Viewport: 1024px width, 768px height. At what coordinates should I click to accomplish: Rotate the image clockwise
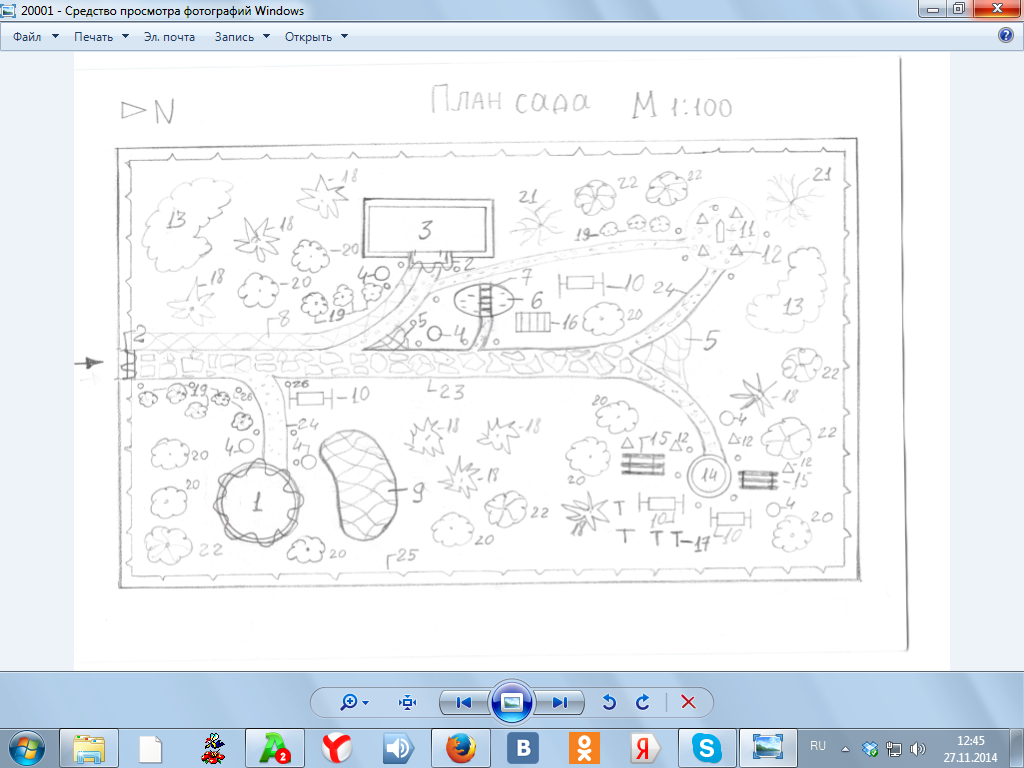pos(644,702)
